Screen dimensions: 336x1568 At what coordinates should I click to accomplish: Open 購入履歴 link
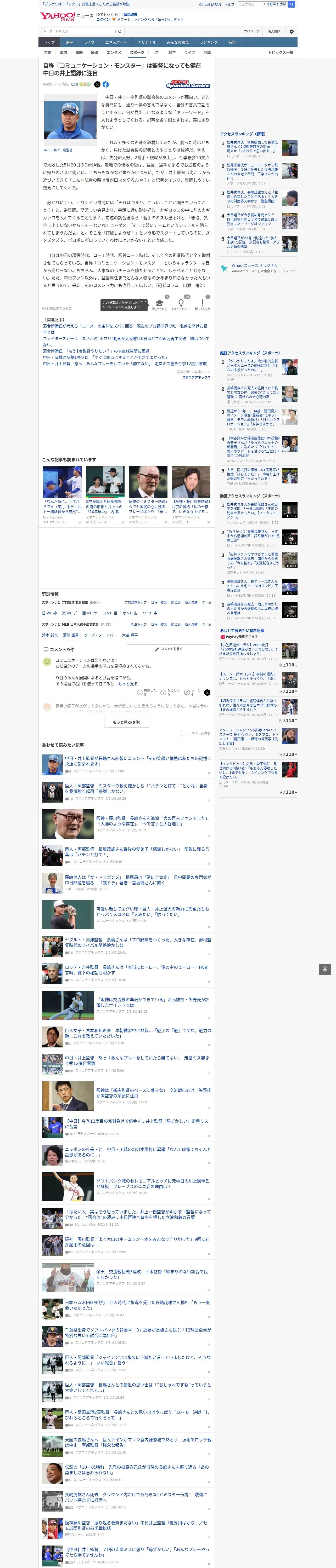[x=274, y=32]
